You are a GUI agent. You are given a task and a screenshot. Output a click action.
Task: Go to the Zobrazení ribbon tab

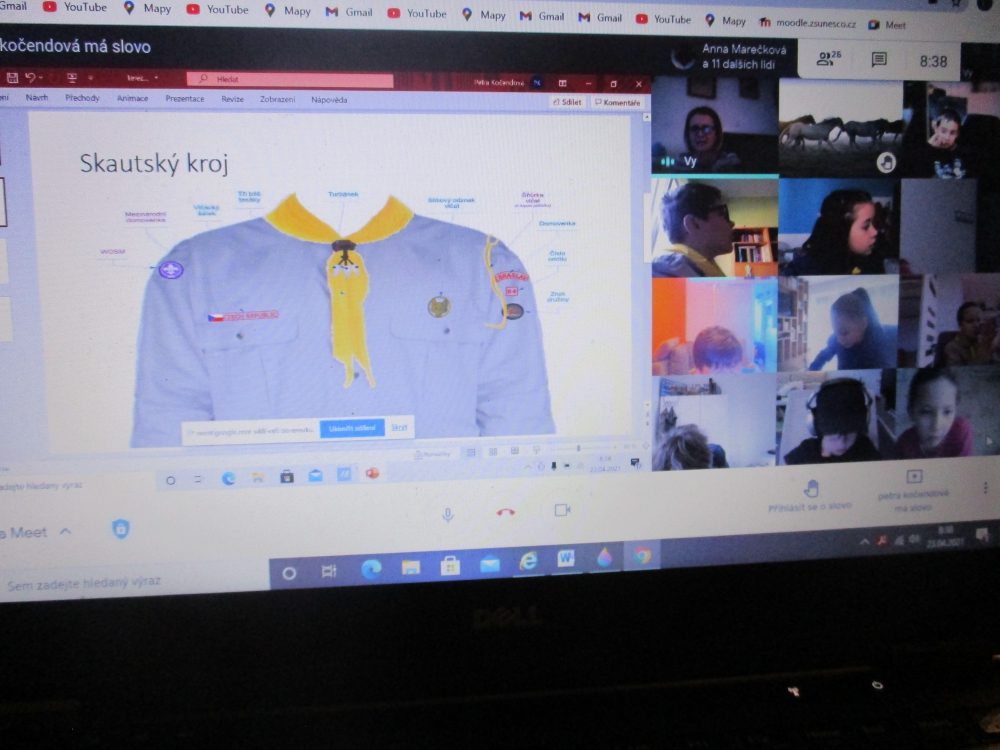coord(277,99)
